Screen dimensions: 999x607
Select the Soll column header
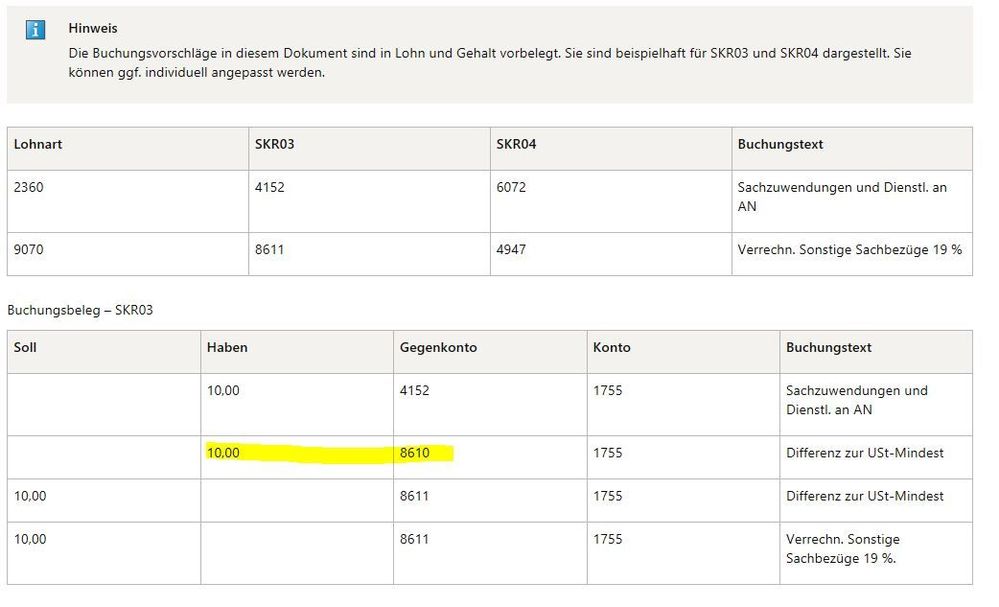pyautogui.click(x=25, y=348)
